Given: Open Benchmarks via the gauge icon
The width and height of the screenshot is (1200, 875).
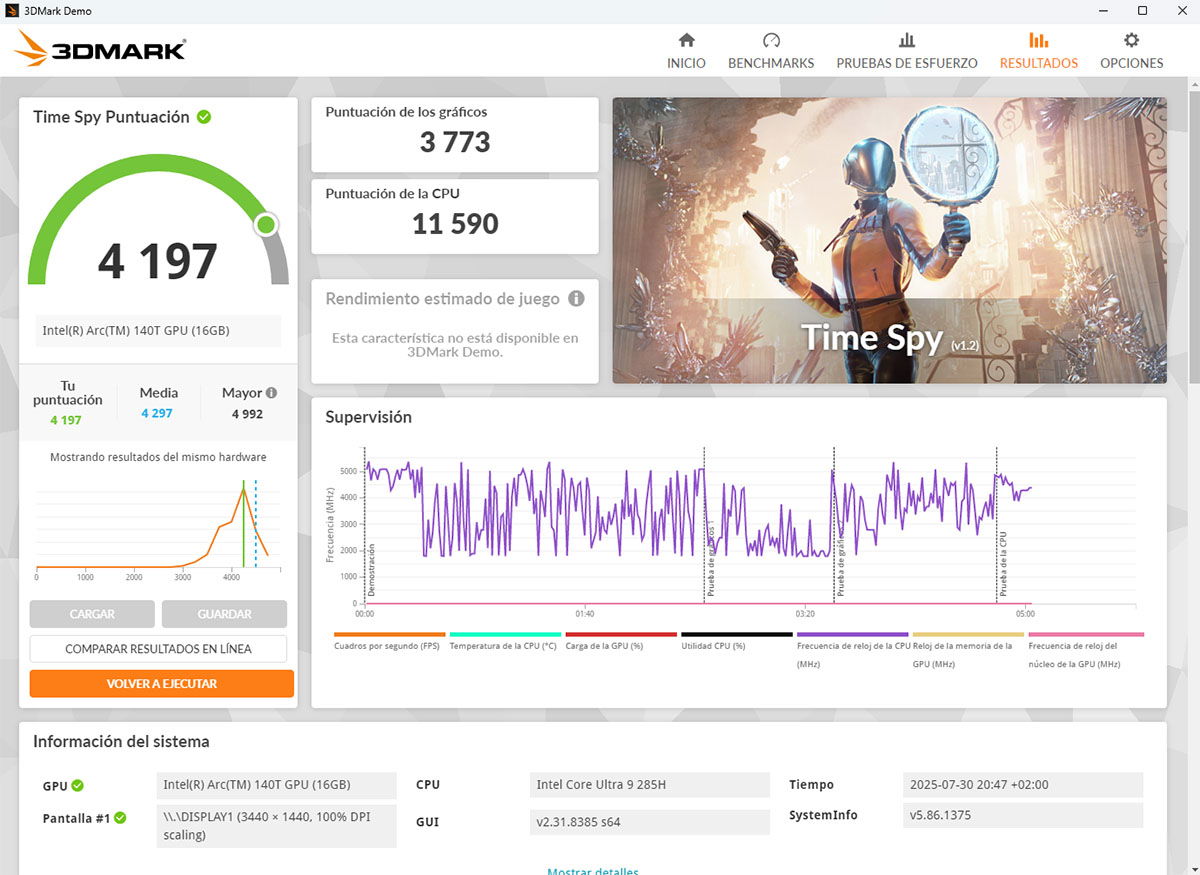Looking at the screenshot, I should (771, 40).
